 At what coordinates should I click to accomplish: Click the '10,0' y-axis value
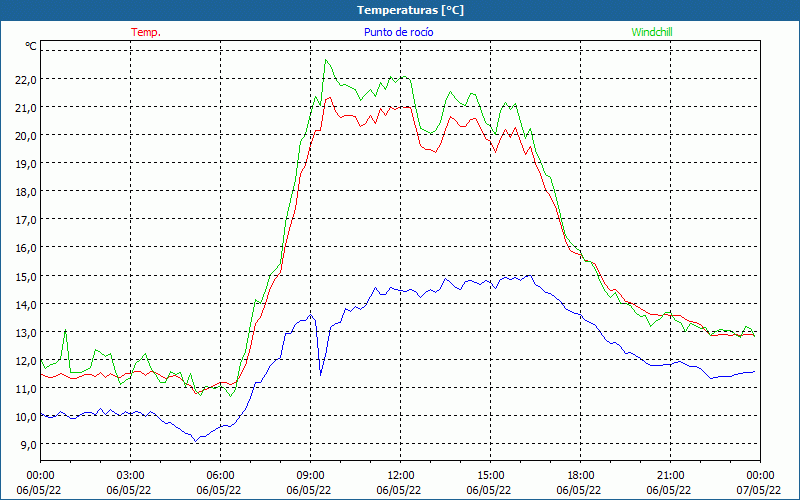[x=27, y=416]
